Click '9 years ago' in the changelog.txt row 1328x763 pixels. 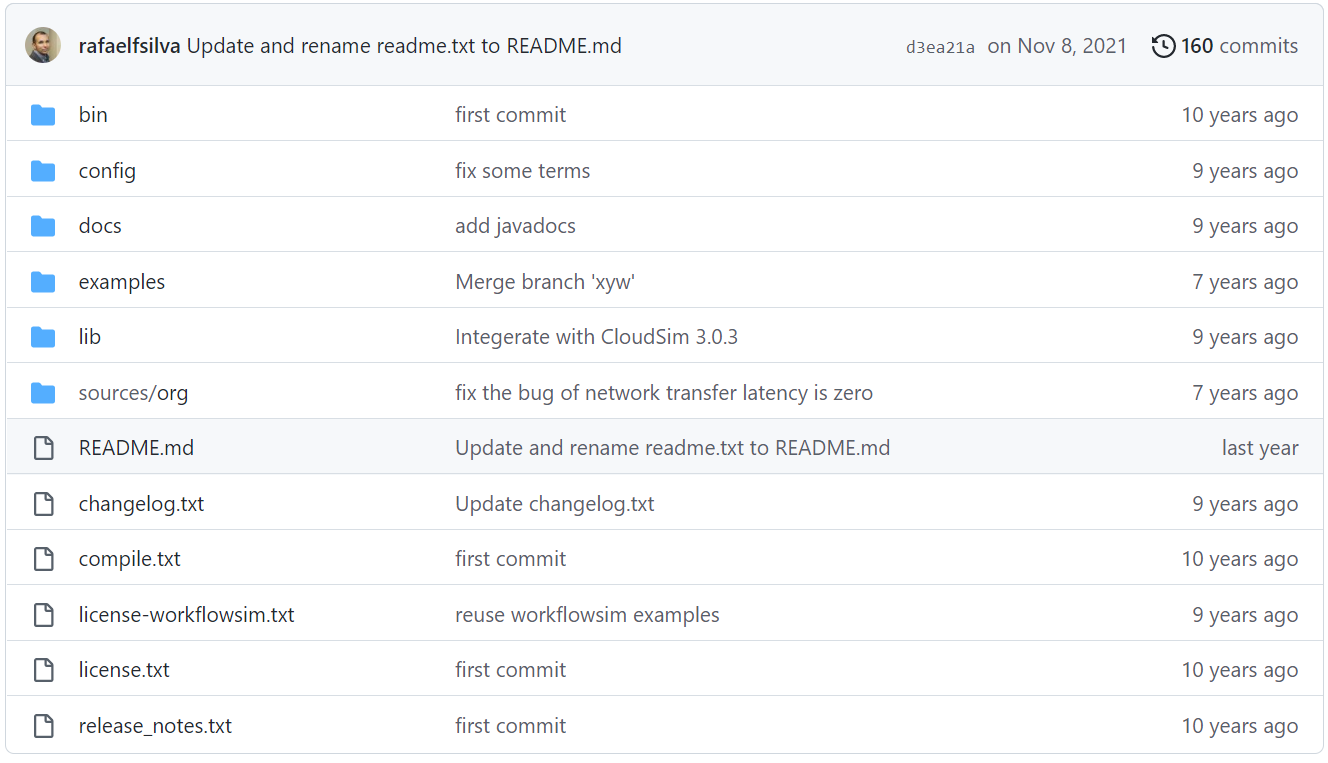pyautogui.click(x=1245, y=504)
